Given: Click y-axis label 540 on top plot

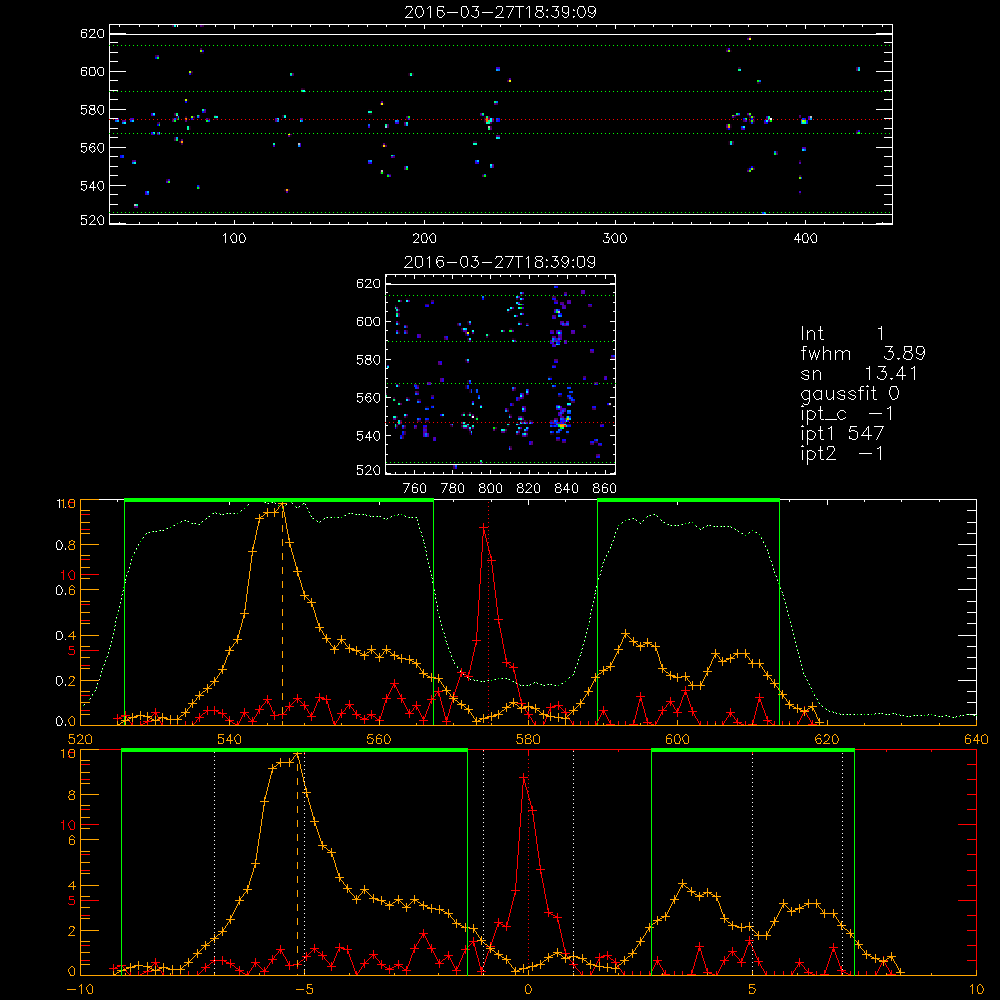Looking at the screenshot, I should (92, 186).
